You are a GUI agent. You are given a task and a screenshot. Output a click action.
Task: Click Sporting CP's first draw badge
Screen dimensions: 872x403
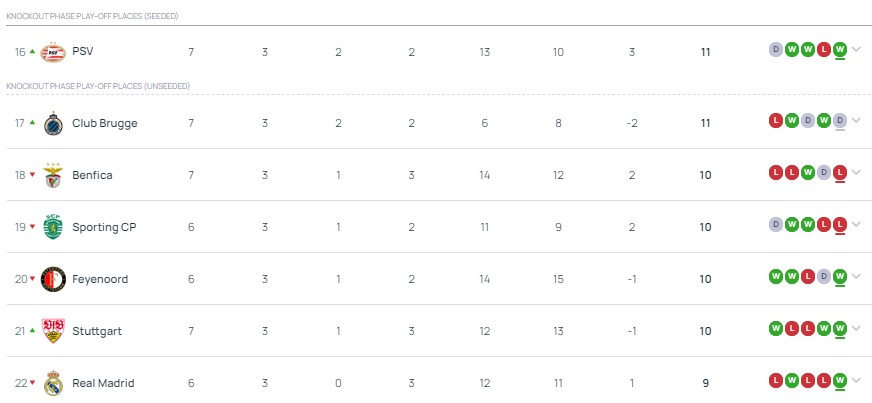[775, 225]
